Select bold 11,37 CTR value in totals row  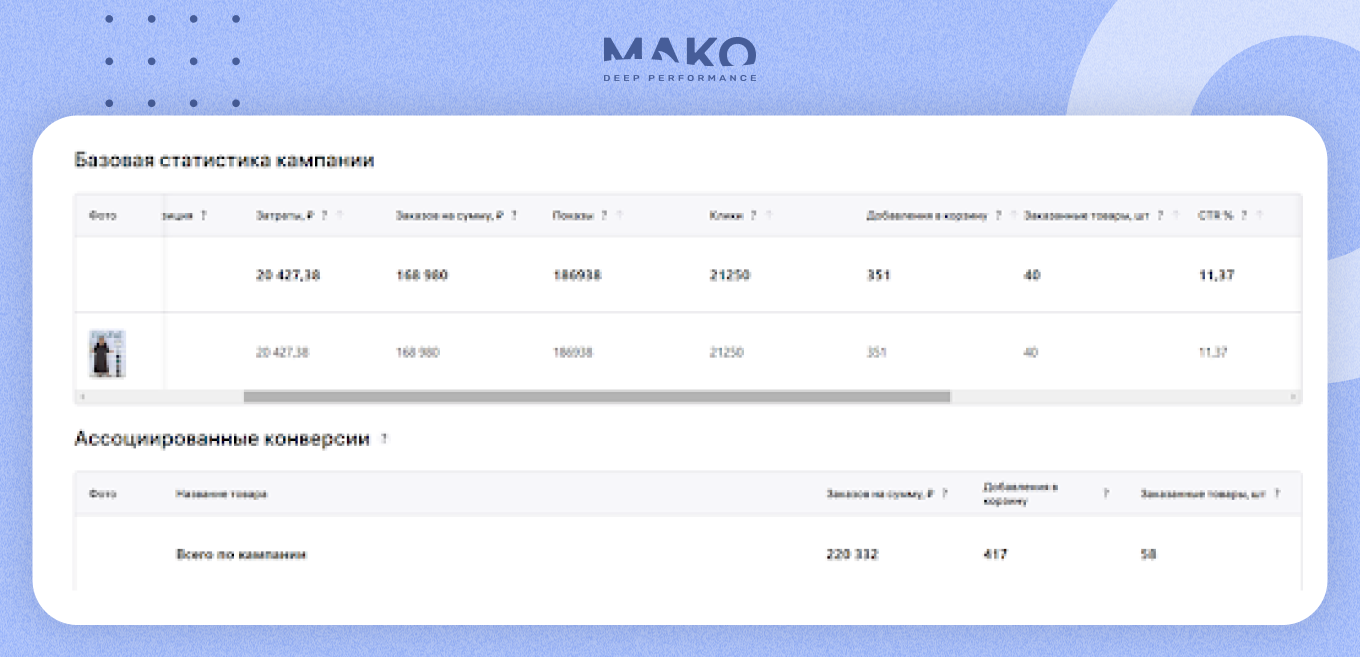point(1215,275)
